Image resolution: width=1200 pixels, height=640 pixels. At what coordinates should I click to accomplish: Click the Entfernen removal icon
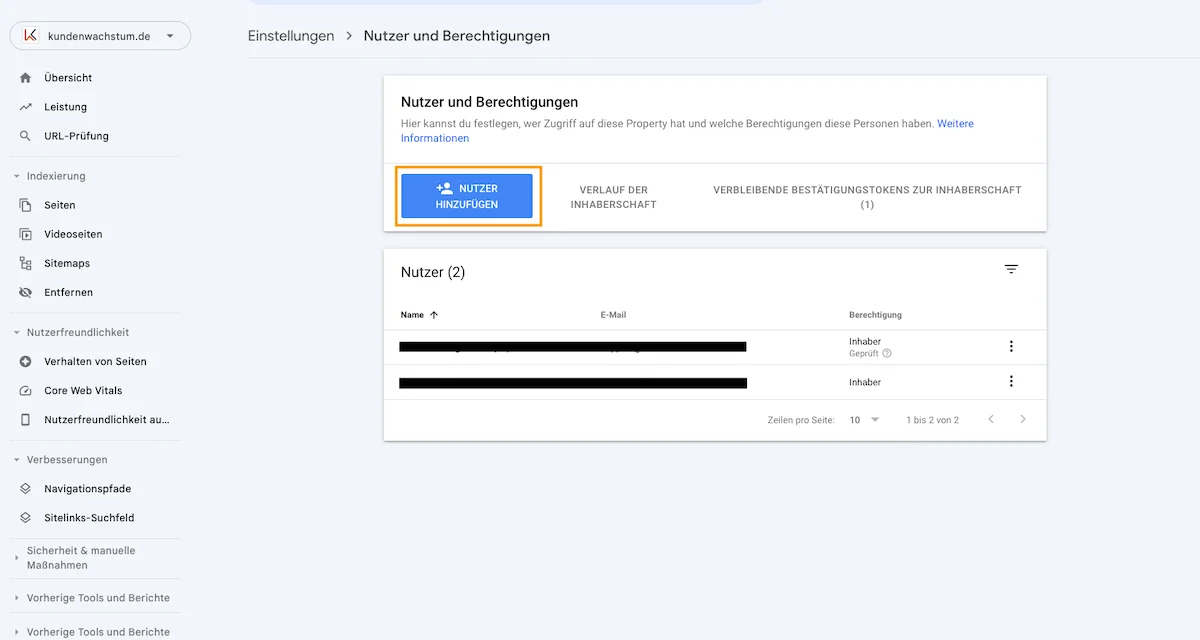[23, 292]
